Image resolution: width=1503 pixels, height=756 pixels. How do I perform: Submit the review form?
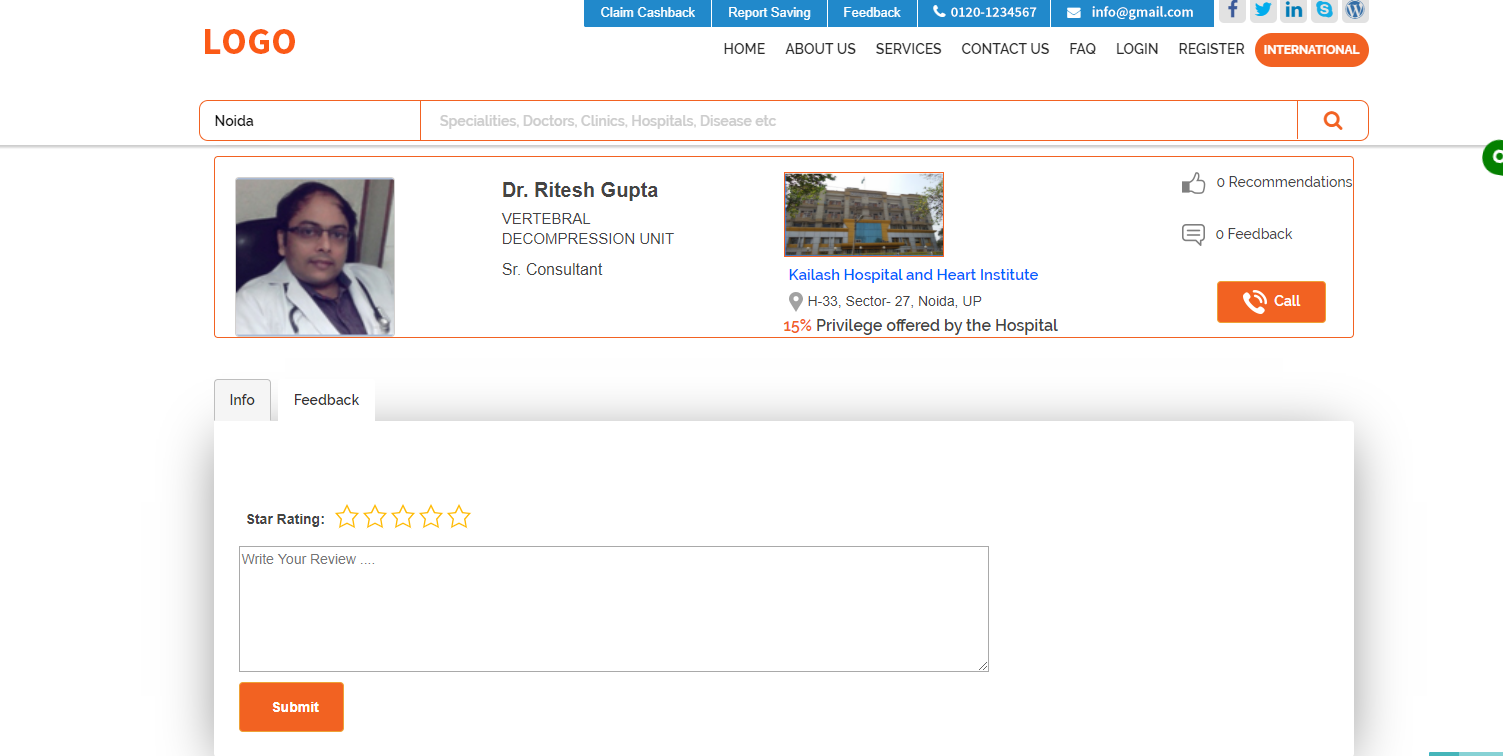291,706
